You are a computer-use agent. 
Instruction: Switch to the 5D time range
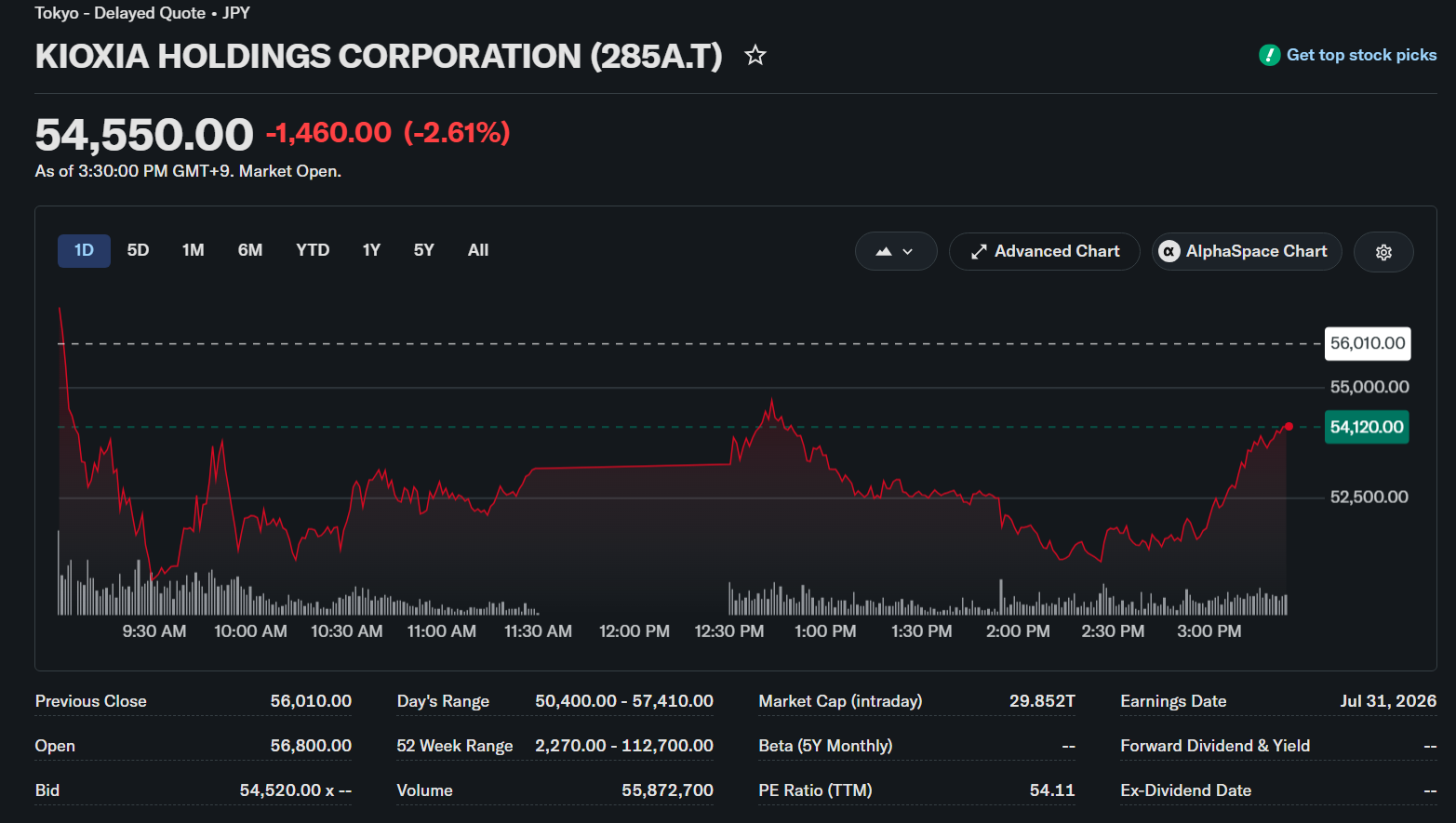[138, 250]
